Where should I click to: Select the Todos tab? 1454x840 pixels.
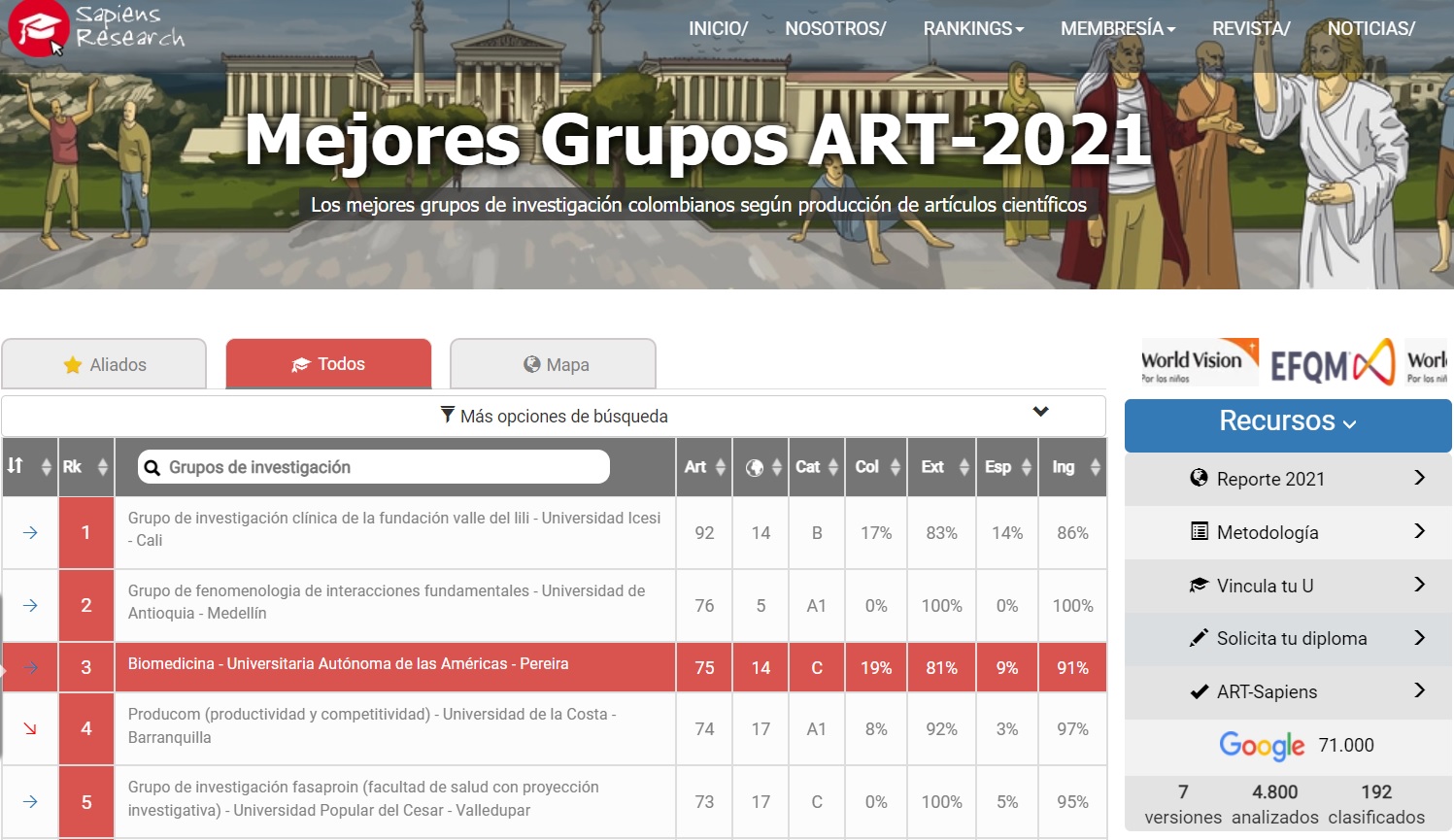point(328,364)
